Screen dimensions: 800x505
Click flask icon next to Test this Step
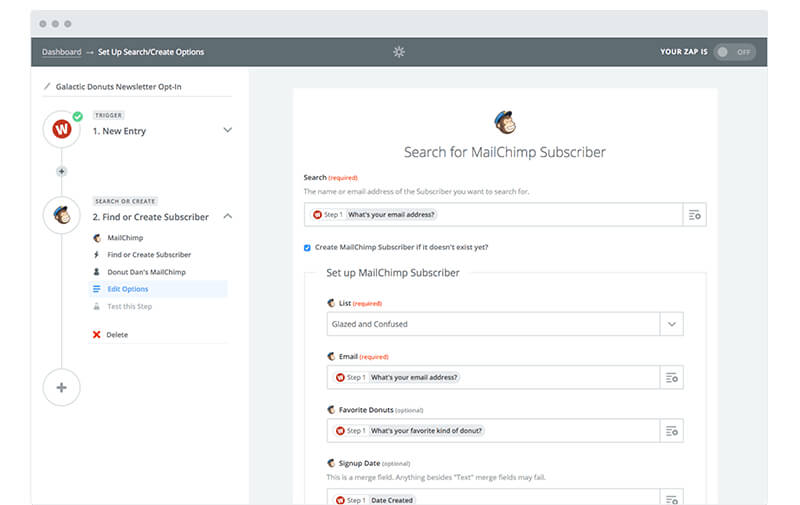pyautogui.click(x=96, y=306)
